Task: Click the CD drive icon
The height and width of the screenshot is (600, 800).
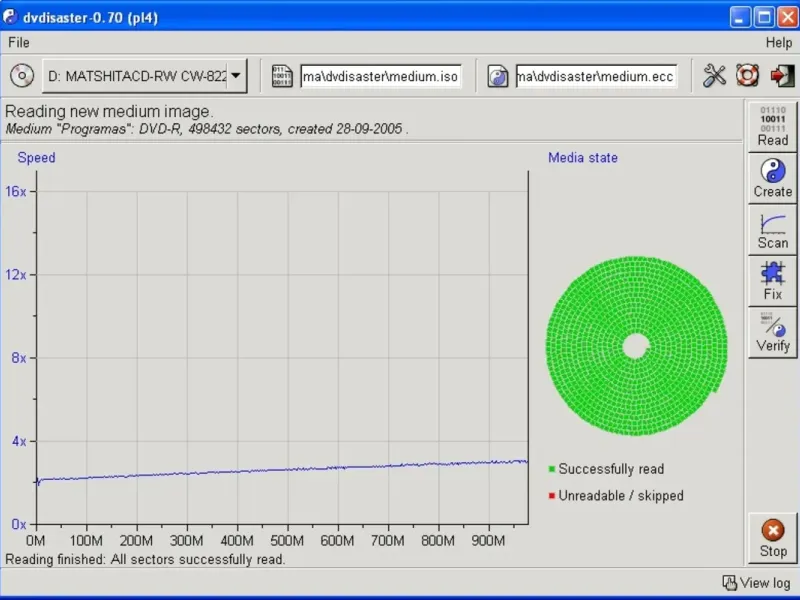Action: (22, 76)
